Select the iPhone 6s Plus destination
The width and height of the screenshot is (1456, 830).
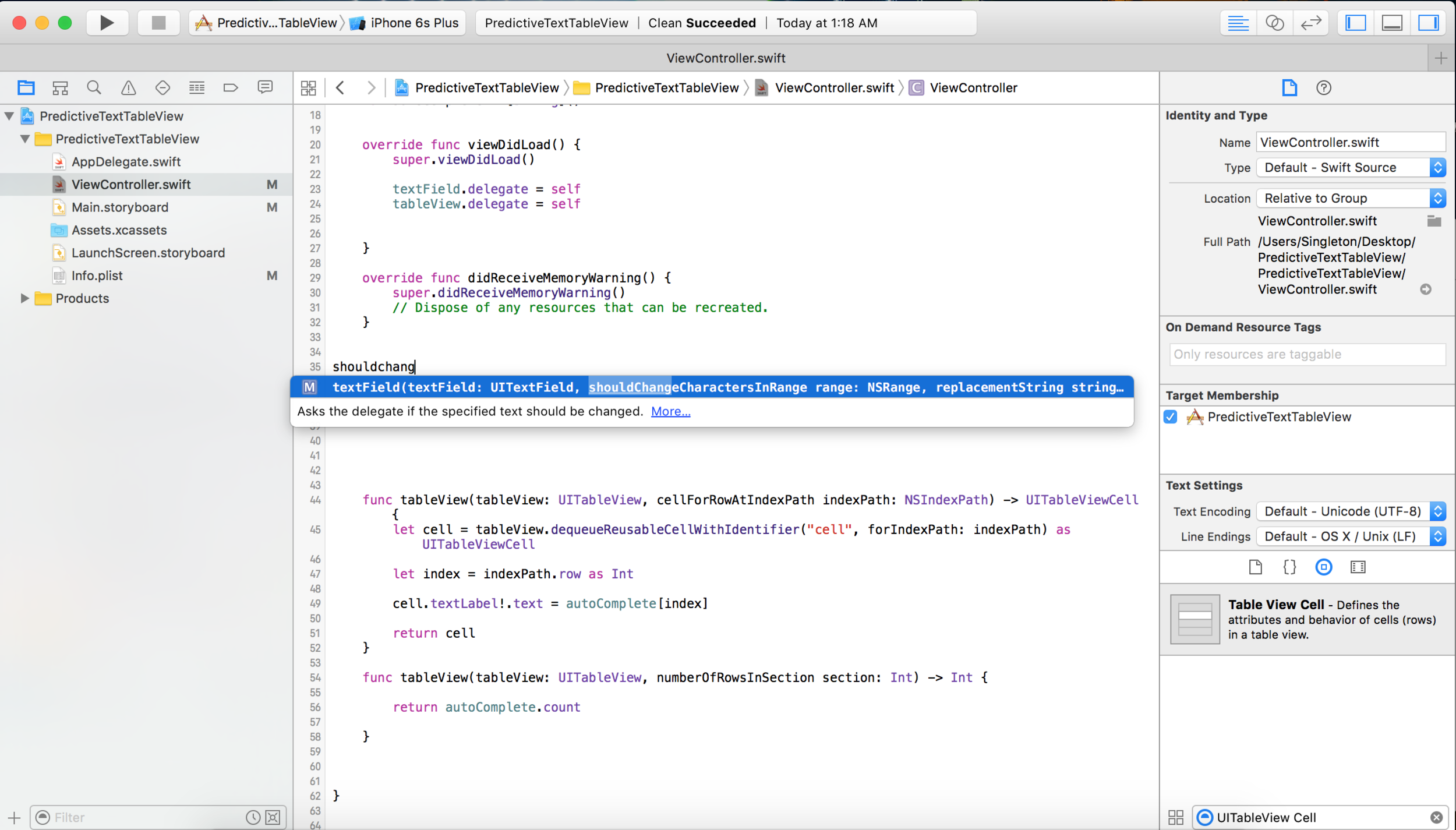coord(405,23)
